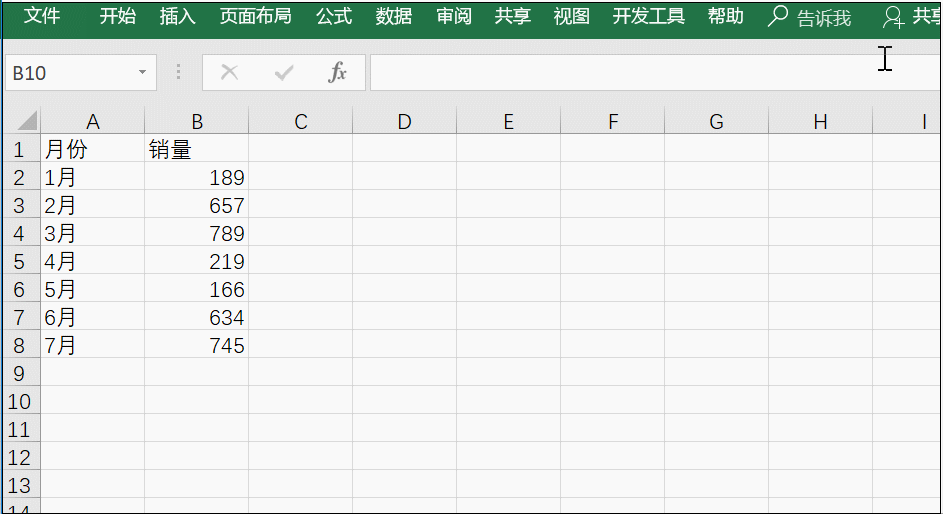
Task: Select the 销量 header cell
Action: (x=197, y=148)
